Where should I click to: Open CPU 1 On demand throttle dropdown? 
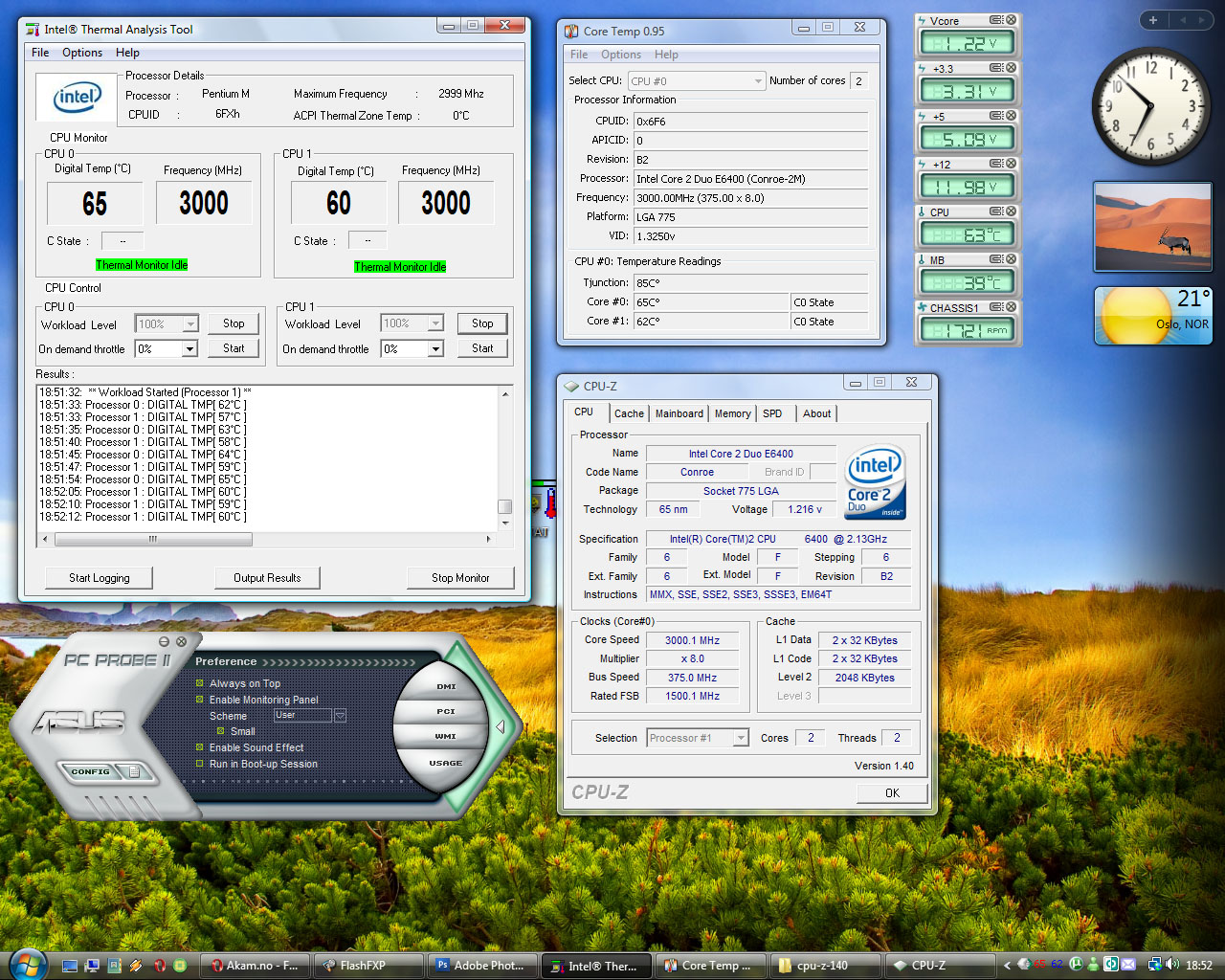(435, 349)
